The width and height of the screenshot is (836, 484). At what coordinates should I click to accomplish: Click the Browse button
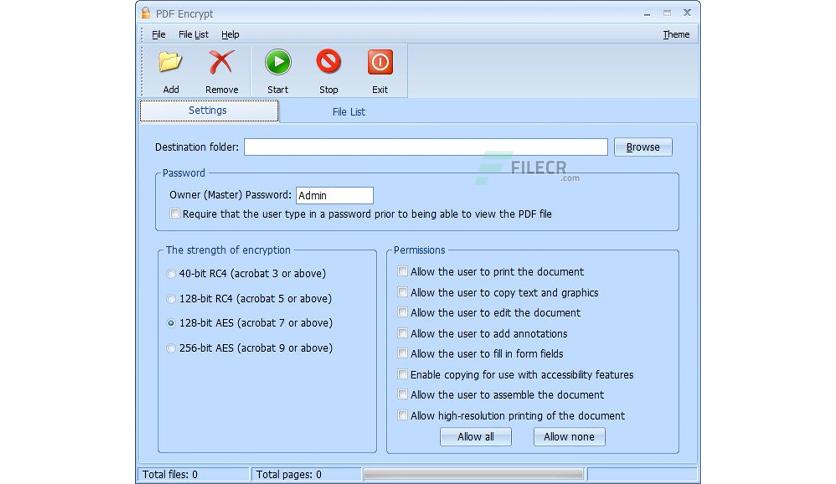(x=643, y=147)
